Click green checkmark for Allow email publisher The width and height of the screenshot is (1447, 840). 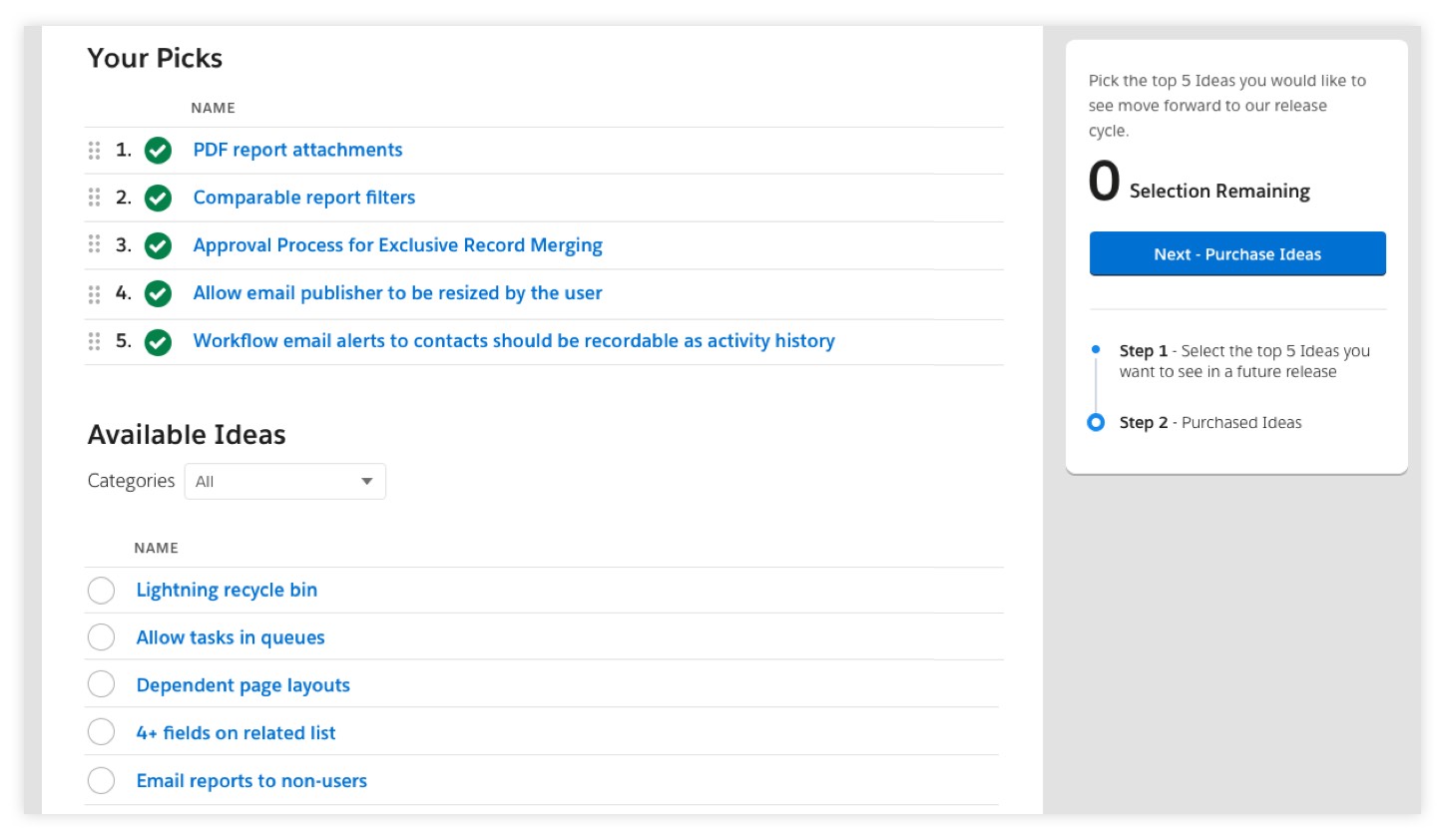[x=158, y=294]
